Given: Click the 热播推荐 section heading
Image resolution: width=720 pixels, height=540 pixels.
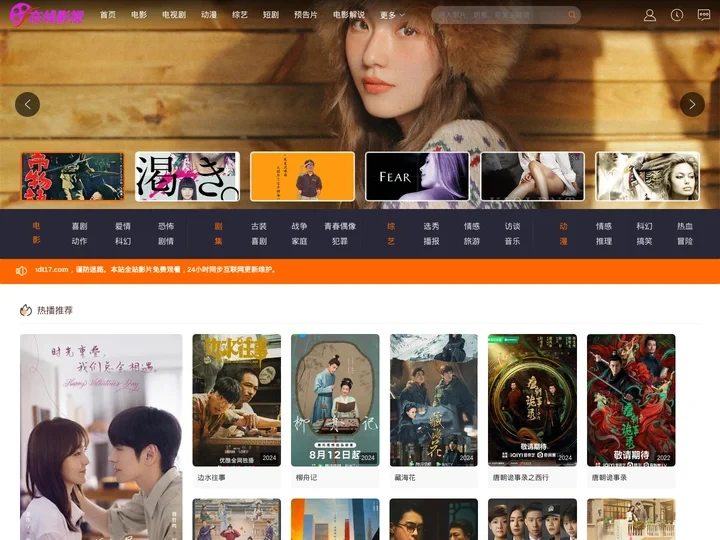Looking at the screenshot, I should click(55, 310).
